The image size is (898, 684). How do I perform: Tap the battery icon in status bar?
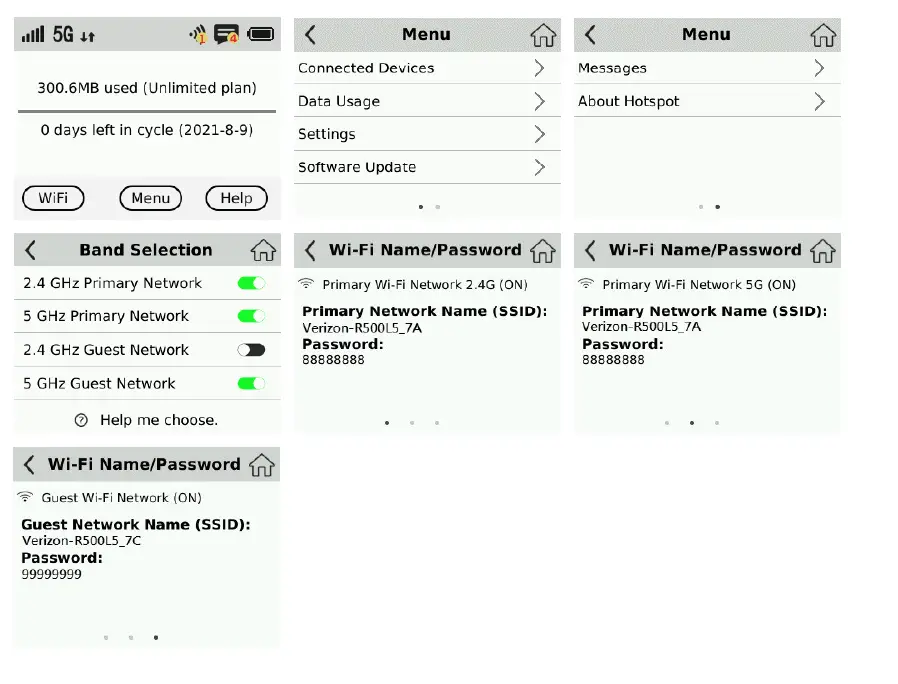click(261, 35)
